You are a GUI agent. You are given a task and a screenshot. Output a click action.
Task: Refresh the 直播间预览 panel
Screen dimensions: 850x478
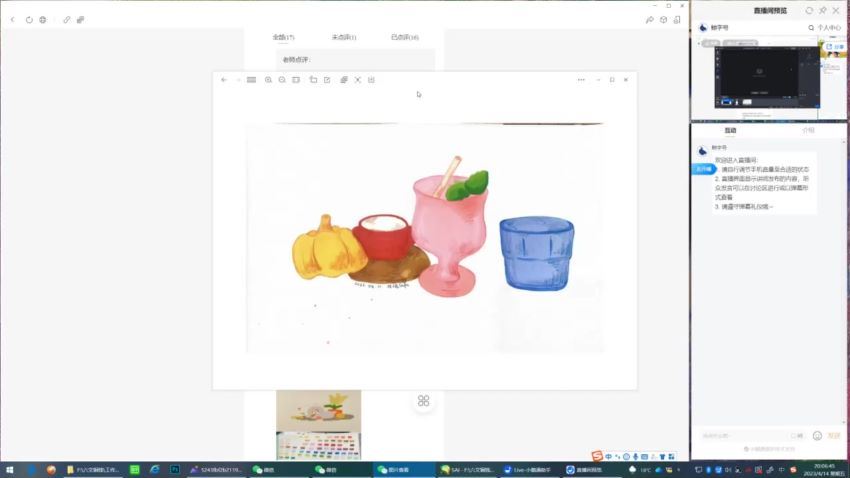[x=809, y=10]
